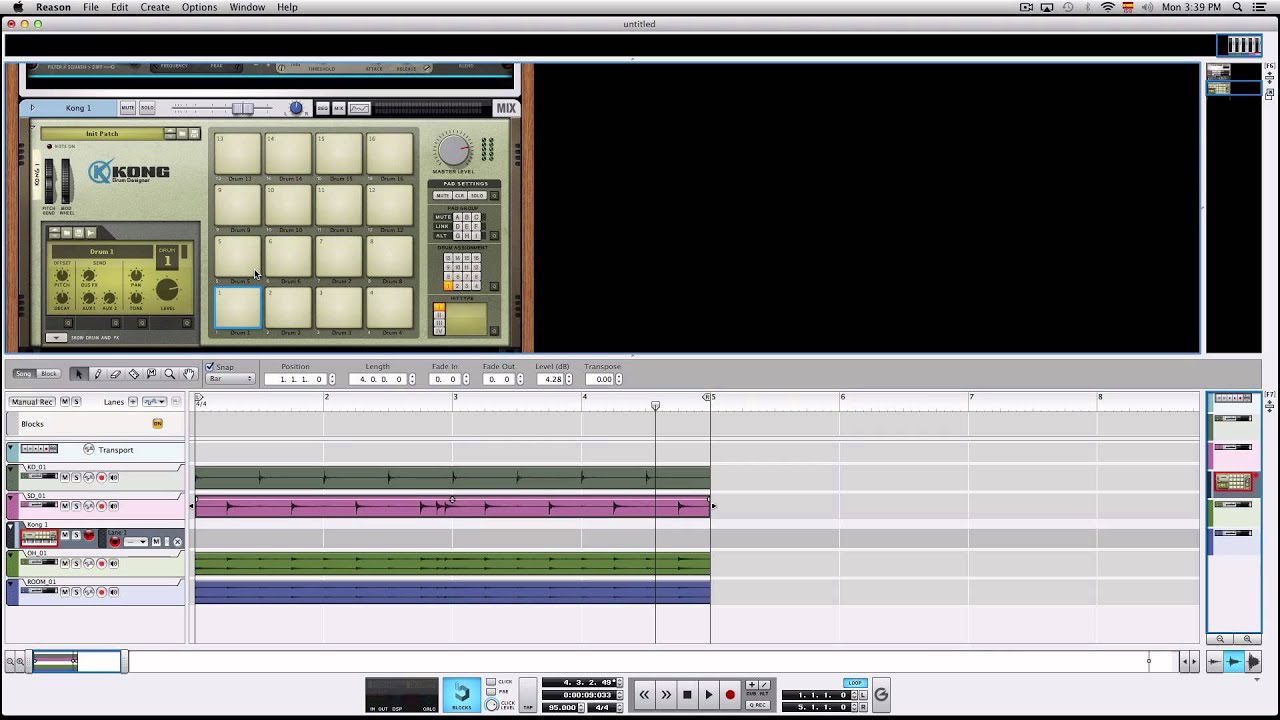Open the Create menu

[x=155, y=7]
